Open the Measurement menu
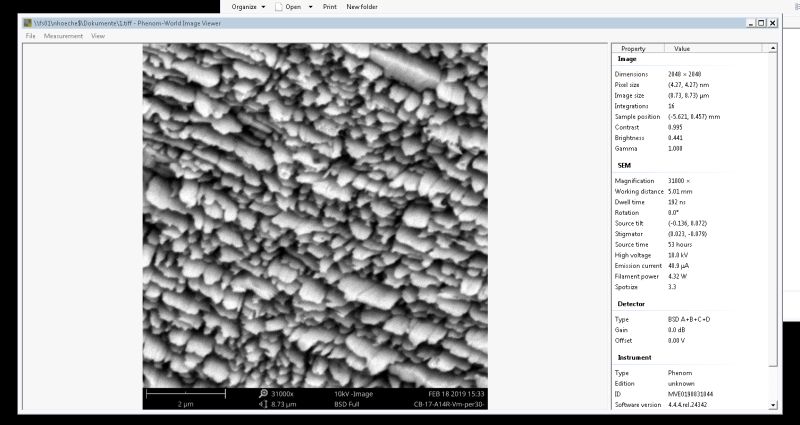Image resolution: width=800 pixels, height=425 pixels. (x=63, y=36)
